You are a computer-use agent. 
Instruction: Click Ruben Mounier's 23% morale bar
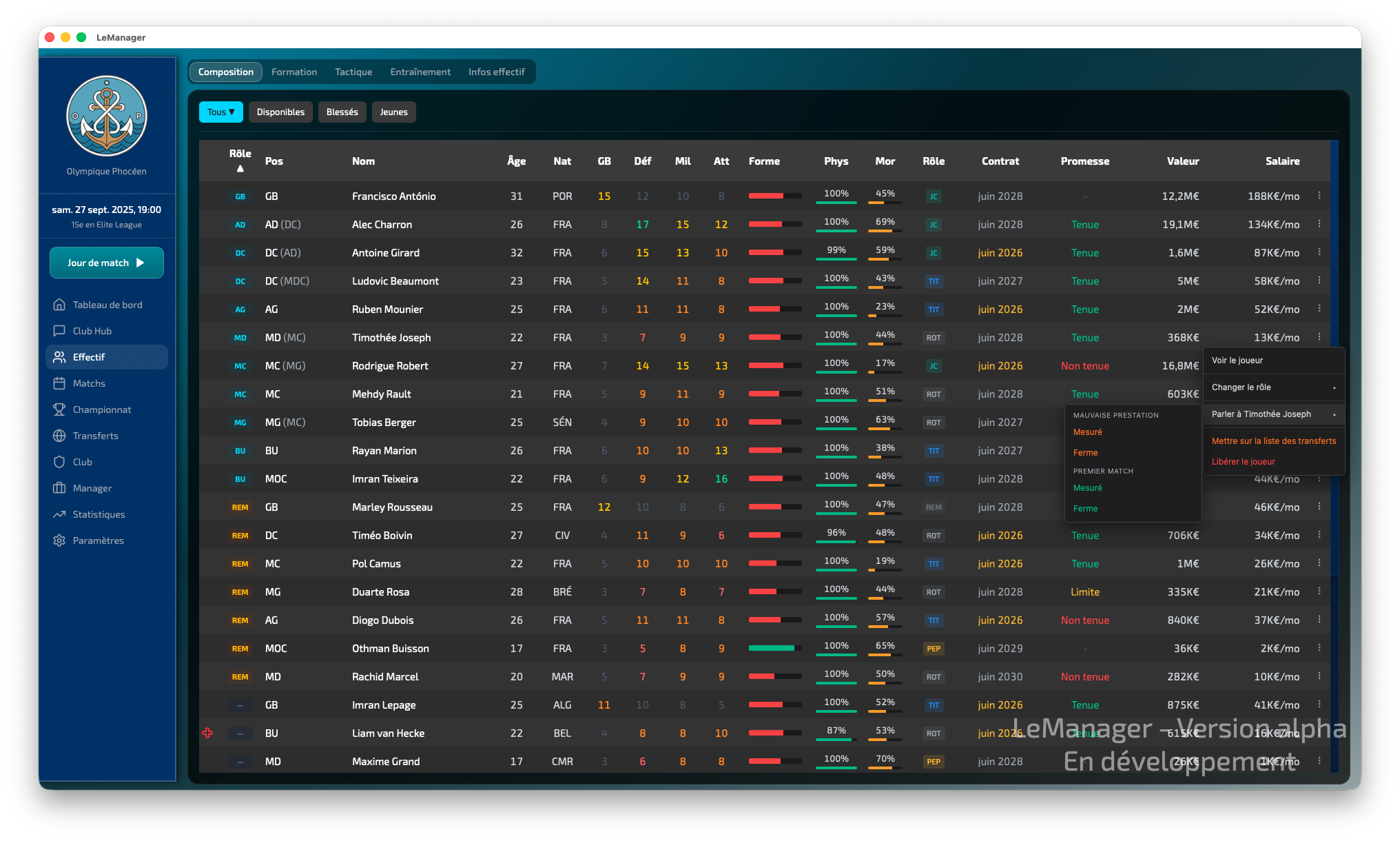pyautogui.click(x=885, y=316)
